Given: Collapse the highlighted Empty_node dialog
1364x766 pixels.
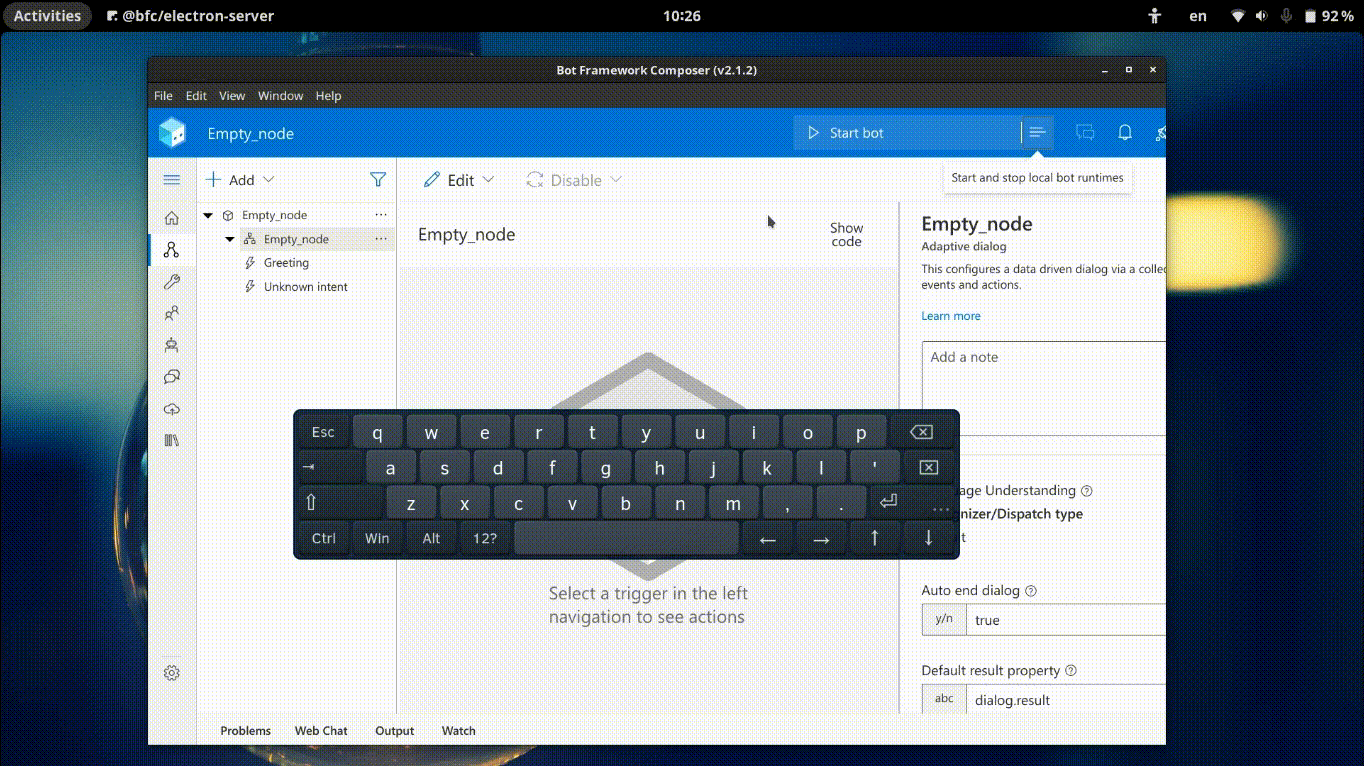Looking at the screenshot, I should [x=230, y=239].
